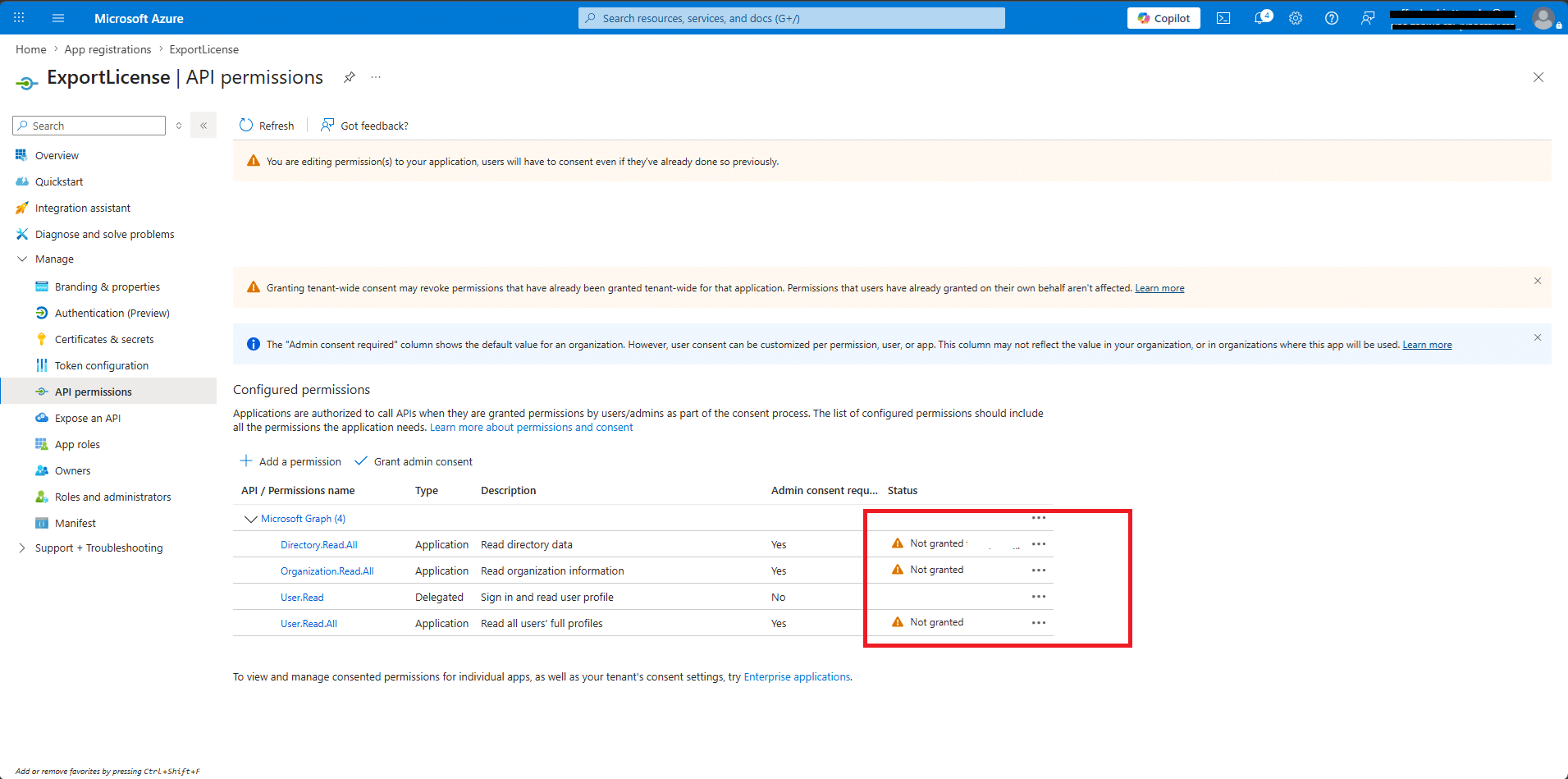Click the Refresh toolbar button
Viewport: 1568px width, 779px height.
pyautogui.click(x=267, y=126)
